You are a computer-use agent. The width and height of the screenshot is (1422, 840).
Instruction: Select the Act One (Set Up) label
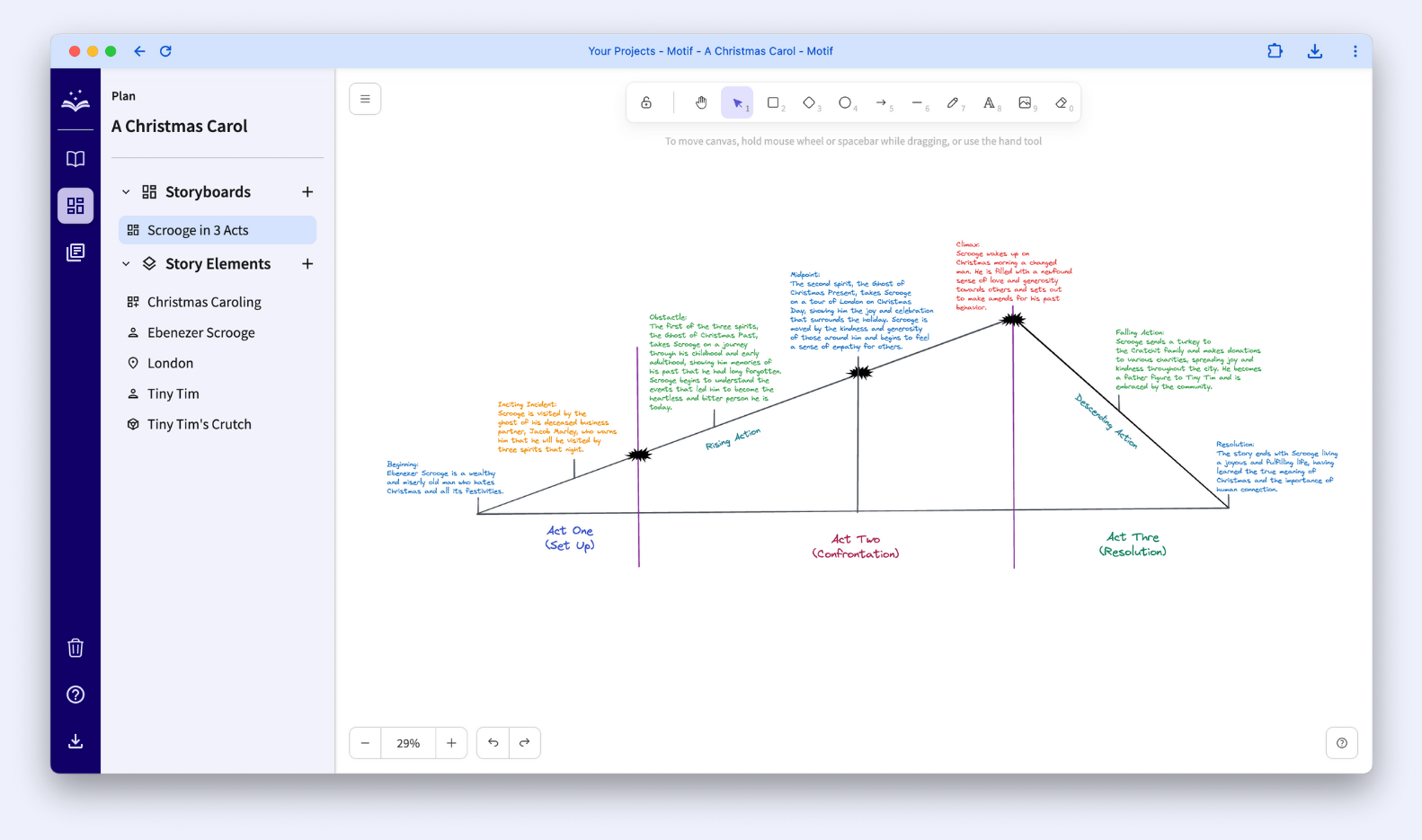pyautogui.click(x=570, y=538)
